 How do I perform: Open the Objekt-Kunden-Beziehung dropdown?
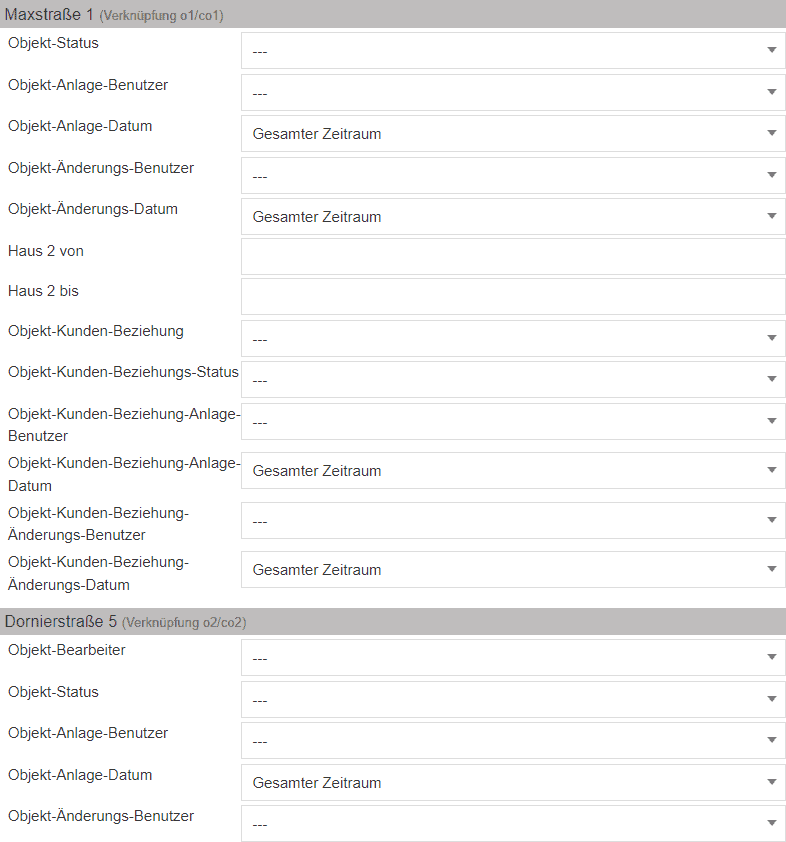coord(512,339)
